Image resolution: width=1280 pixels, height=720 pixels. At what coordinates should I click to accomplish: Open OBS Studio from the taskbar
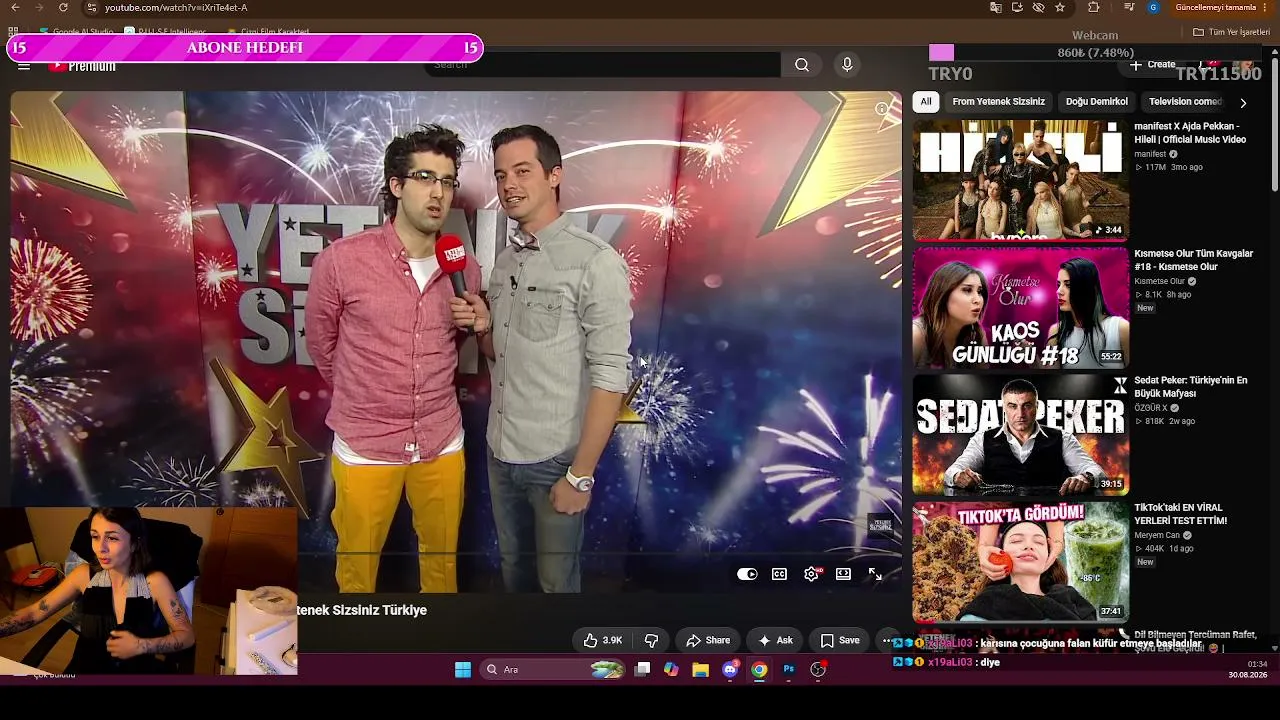point(818,670)
